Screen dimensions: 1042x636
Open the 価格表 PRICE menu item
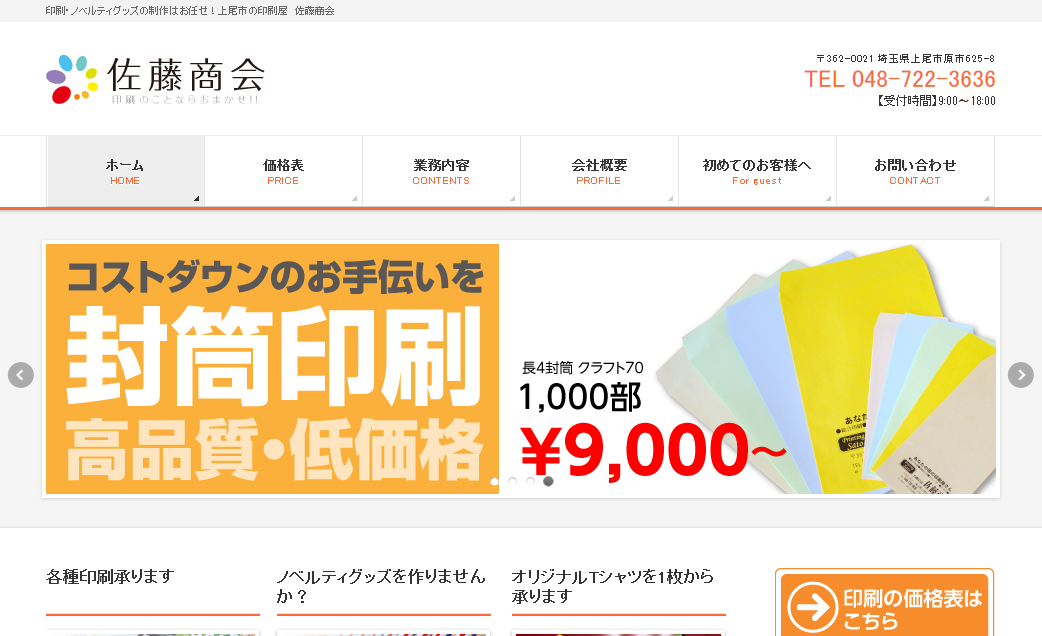(x=283, y=171)
